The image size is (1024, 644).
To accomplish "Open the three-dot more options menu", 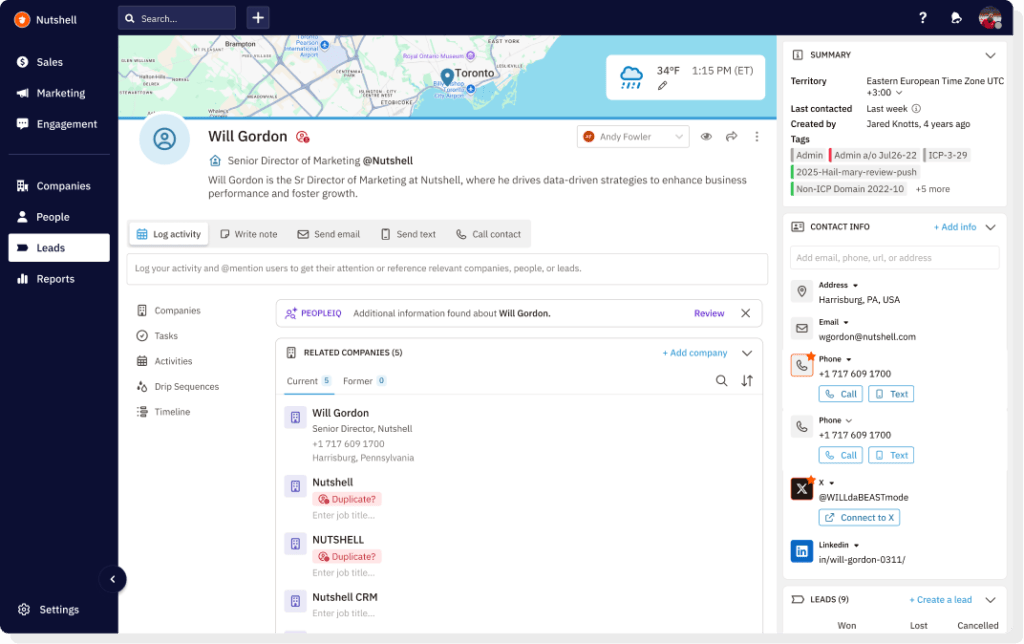I will click(x=757, y=137).
